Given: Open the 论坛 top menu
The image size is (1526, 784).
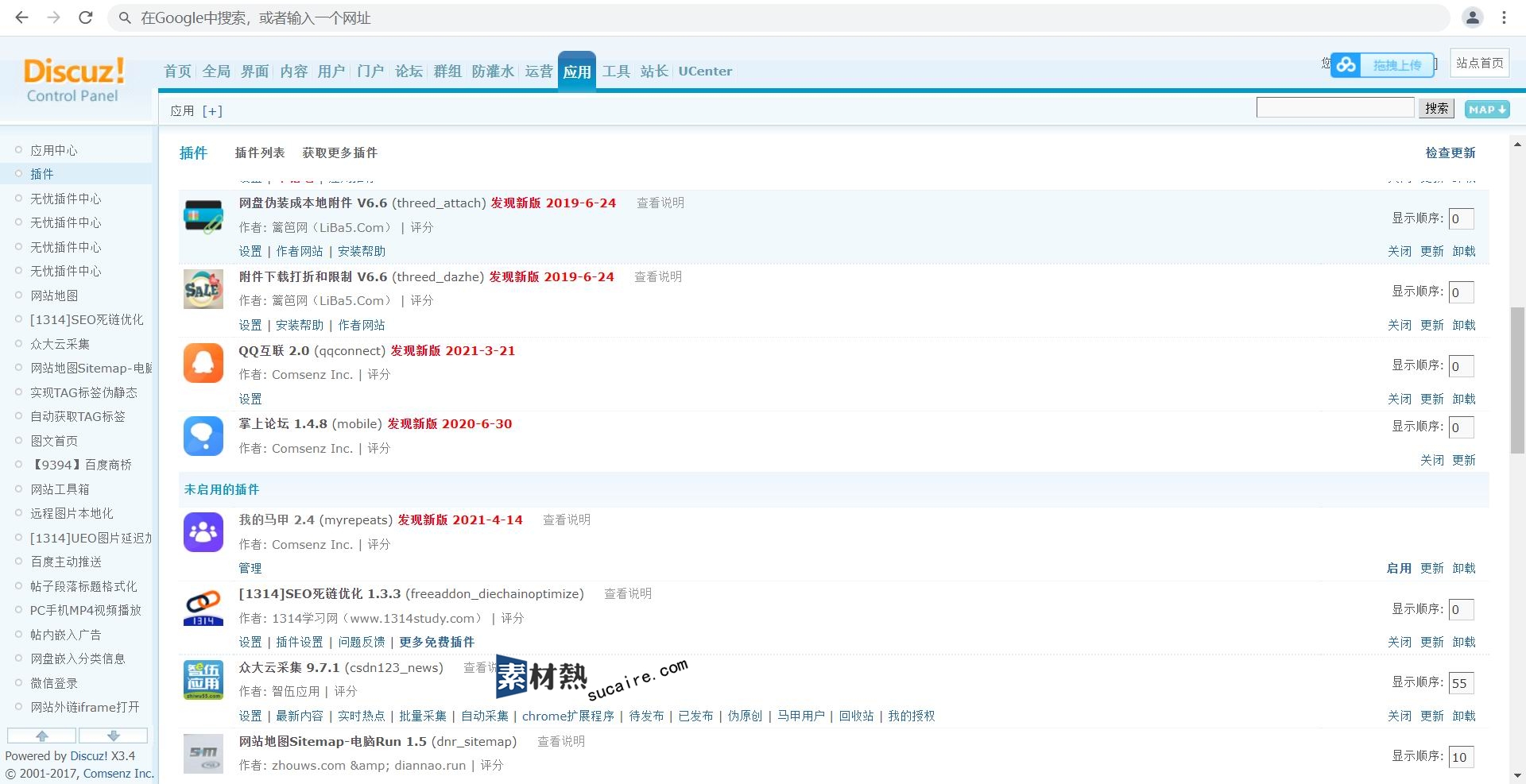Looking at the screenshot, I should (409, 71).
